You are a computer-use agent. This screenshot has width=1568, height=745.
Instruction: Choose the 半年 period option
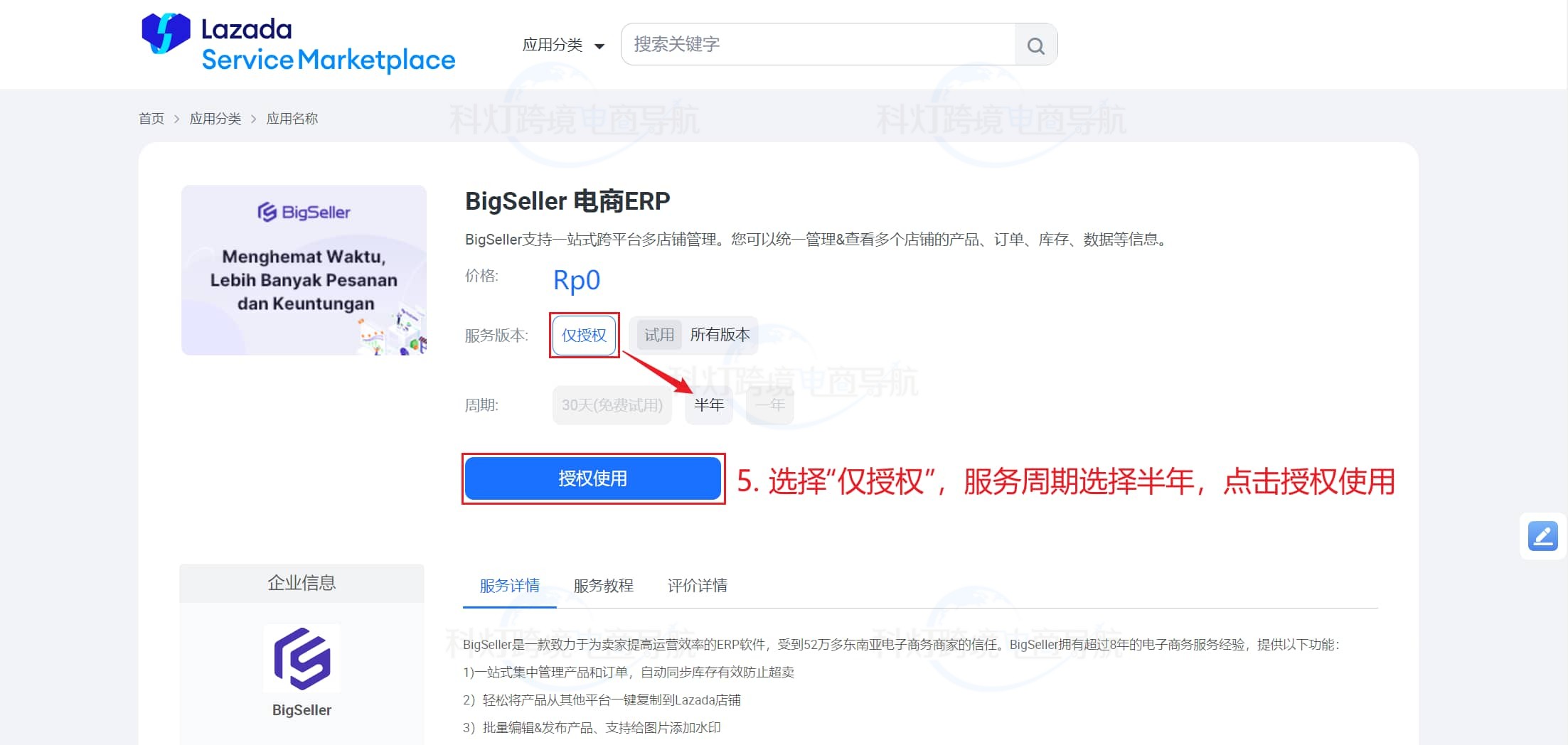coord(708,405)
